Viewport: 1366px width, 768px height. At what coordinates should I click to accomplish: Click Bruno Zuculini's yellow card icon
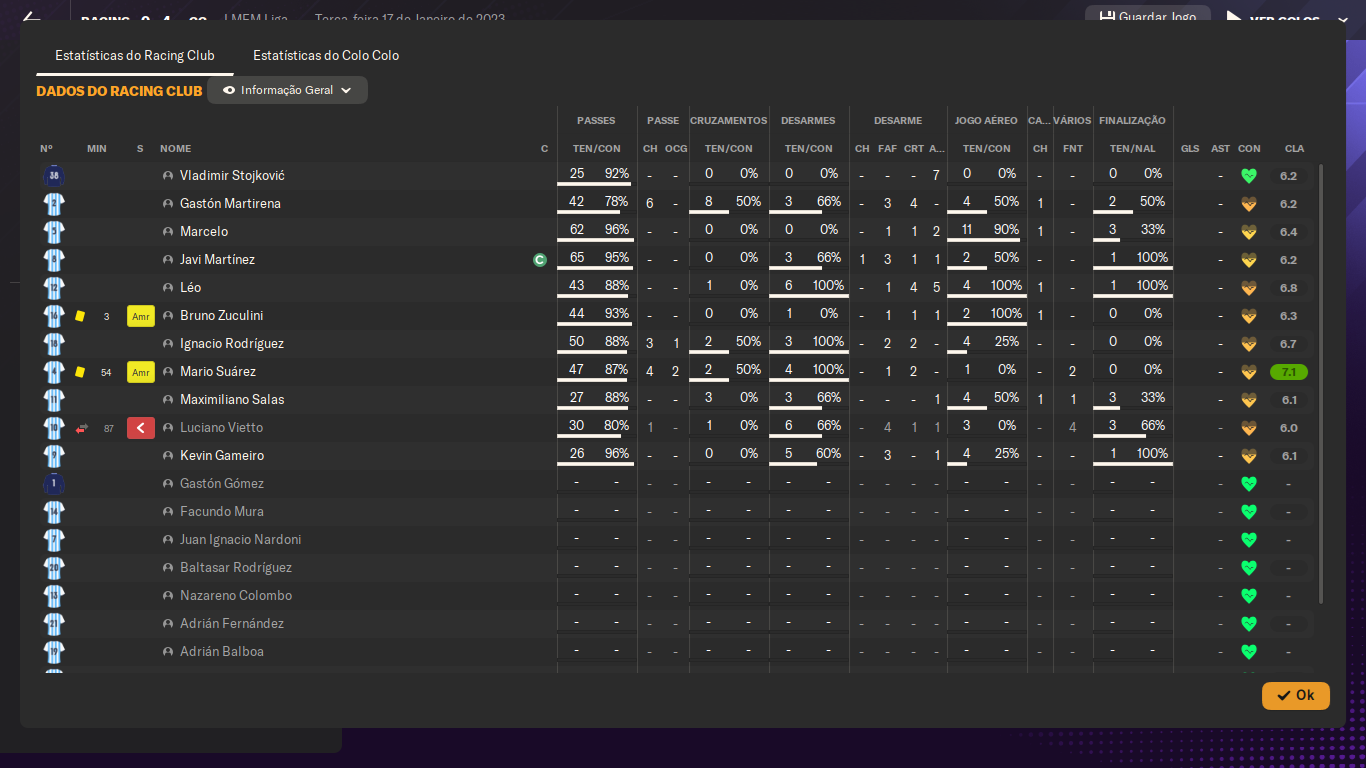coord(80,316)
